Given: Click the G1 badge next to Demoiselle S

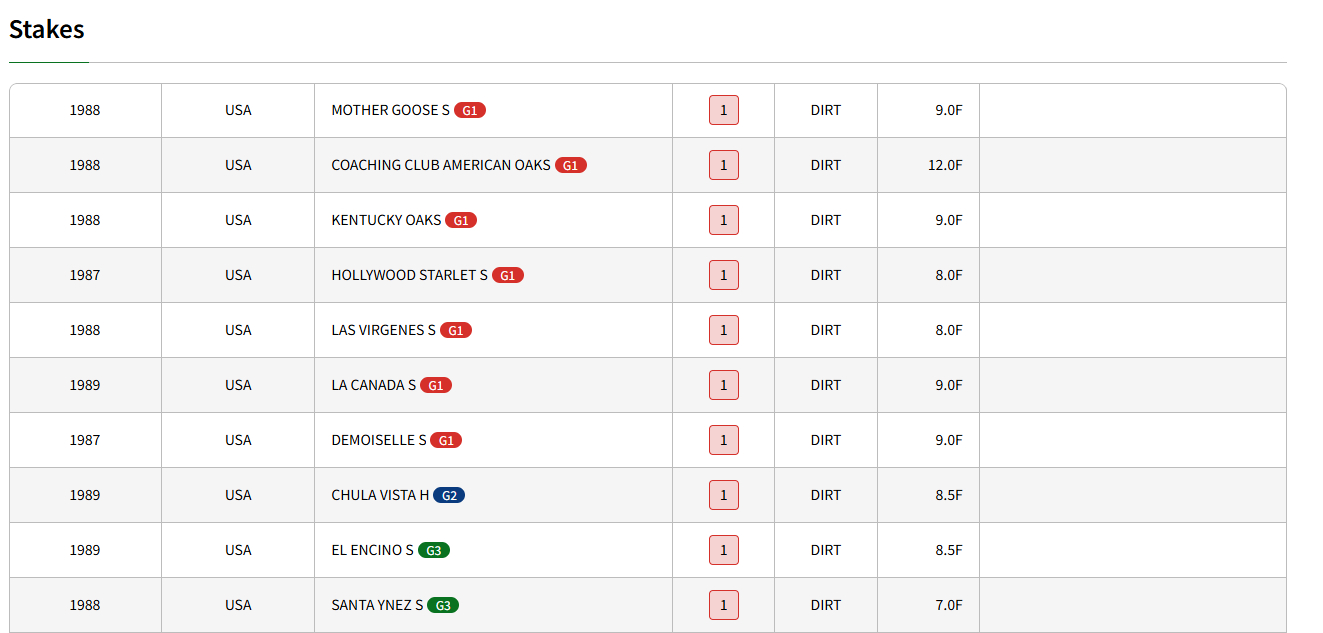Looking at the screenshot, I should click(446, 440).
